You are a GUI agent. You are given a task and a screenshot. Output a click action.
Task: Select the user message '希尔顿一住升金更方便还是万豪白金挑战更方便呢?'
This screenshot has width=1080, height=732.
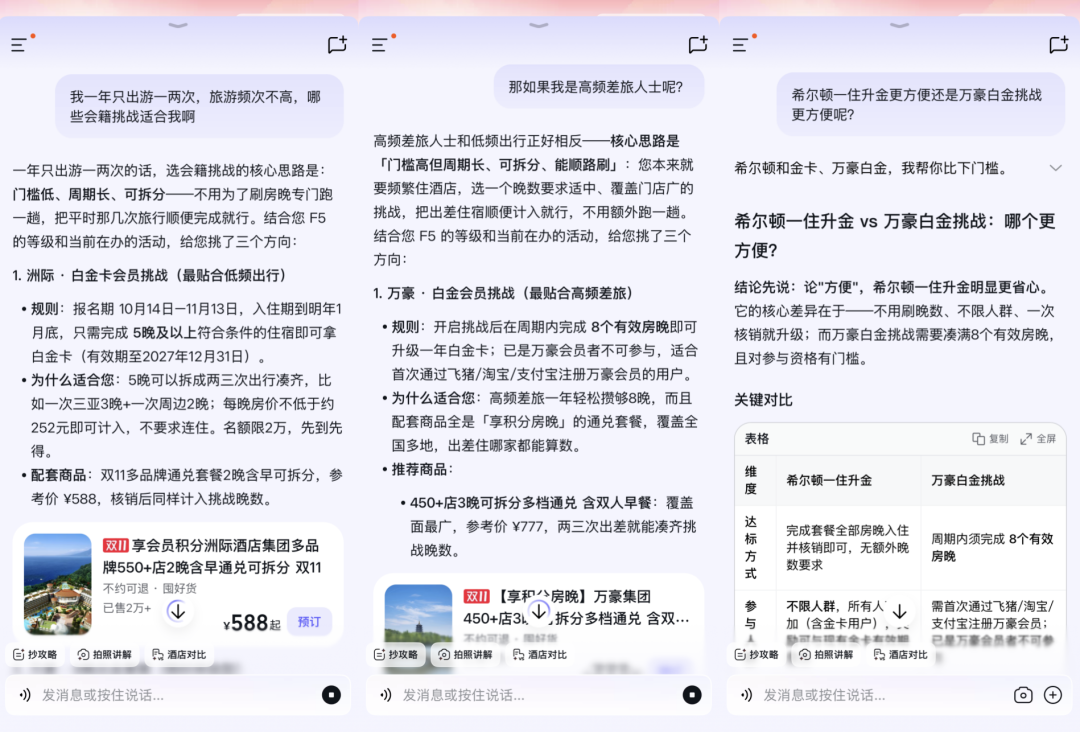[921, 105]
